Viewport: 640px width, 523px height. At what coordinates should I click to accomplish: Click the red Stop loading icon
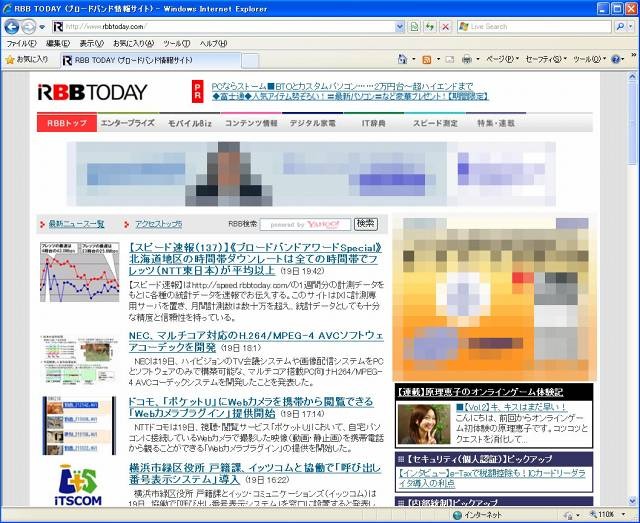(x=446, y=27)
